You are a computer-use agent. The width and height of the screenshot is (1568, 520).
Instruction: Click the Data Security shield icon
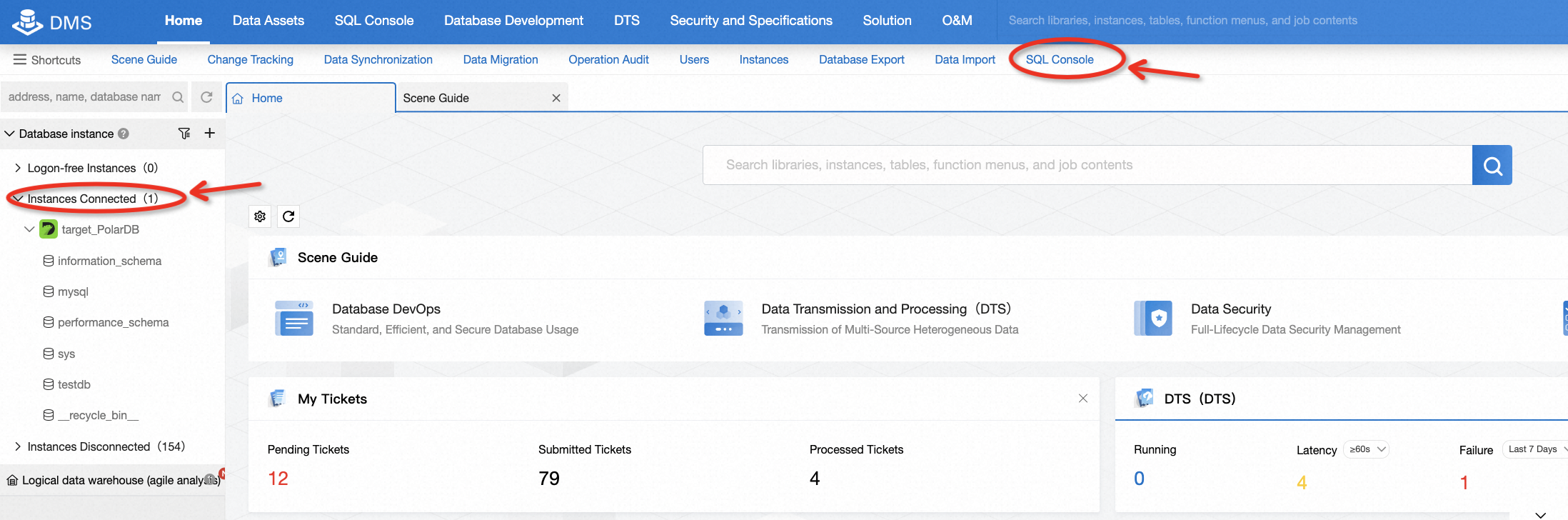[1153, 319]
